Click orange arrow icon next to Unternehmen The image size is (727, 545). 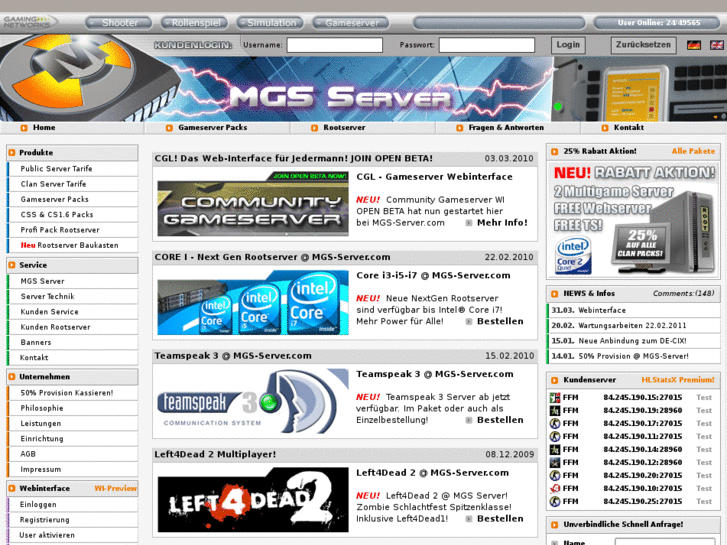coord(12,377)
